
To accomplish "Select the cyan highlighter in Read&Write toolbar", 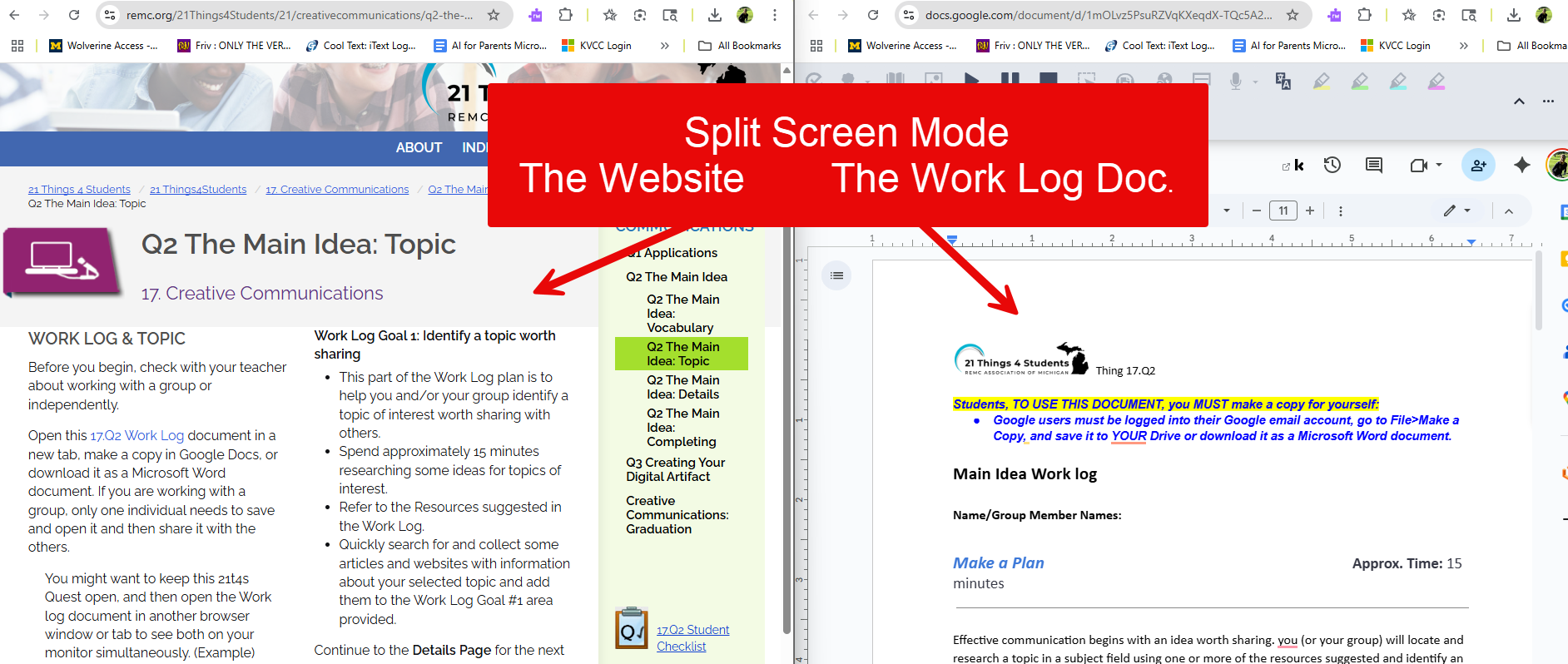I will click(x=1398, y=81).
